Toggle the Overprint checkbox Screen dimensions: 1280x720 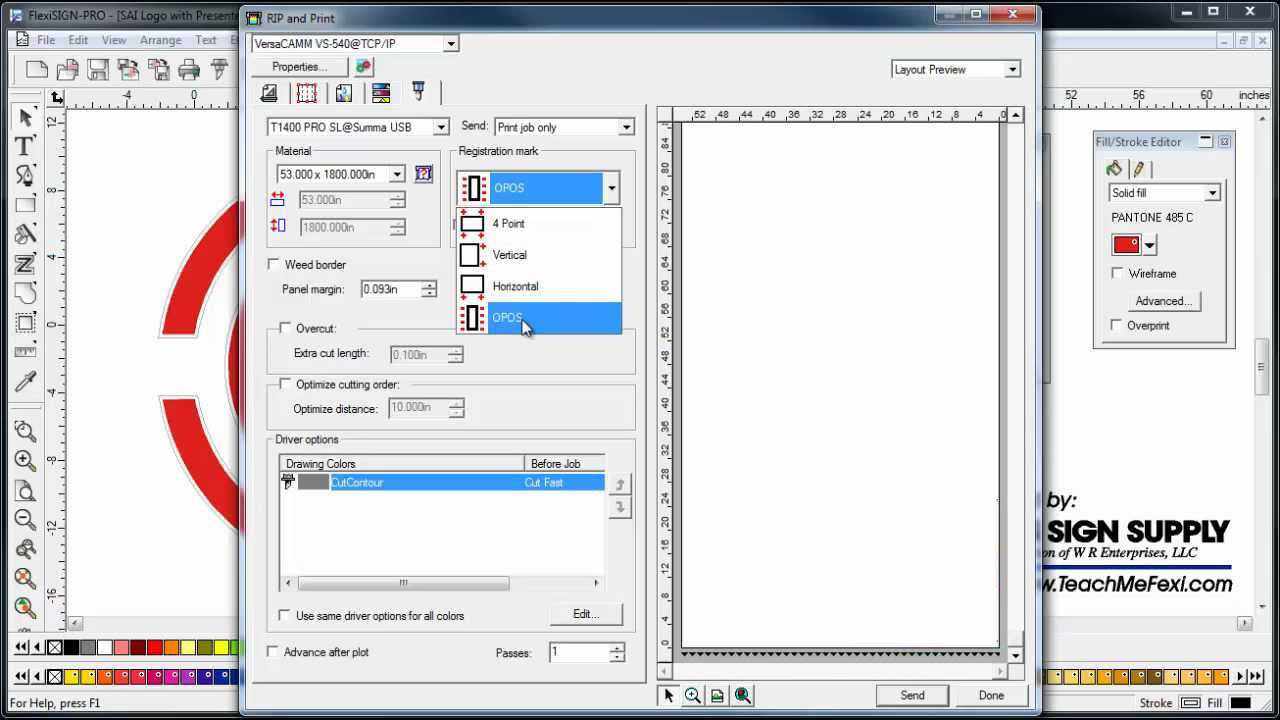1117,325
